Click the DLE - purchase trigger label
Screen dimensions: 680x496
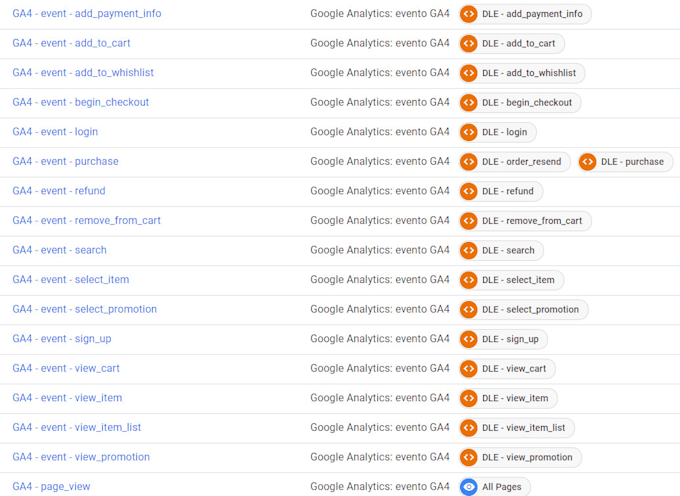click(632, 162)
